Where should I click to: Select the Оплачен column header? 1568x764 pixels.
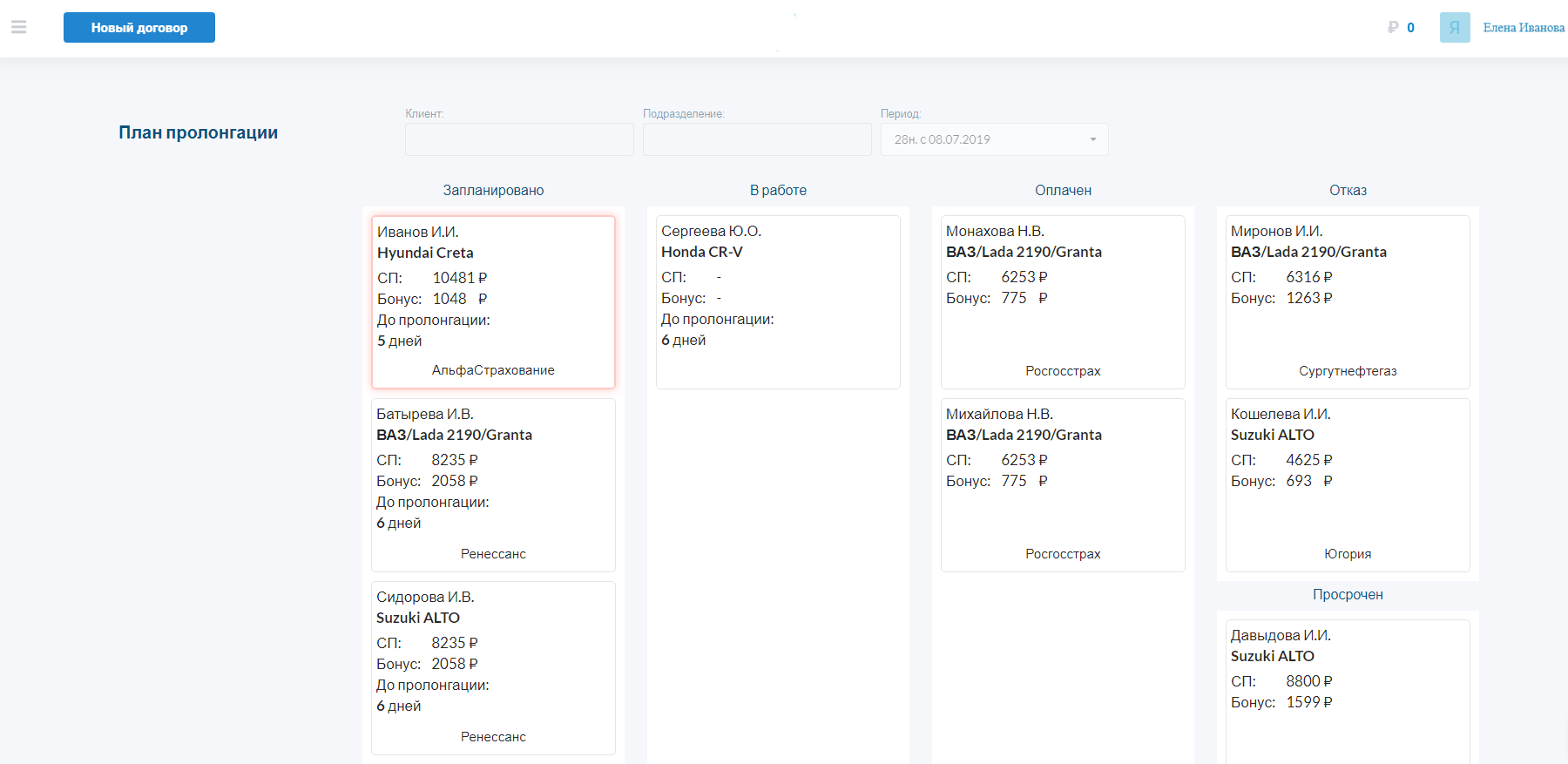(1063, 190)
